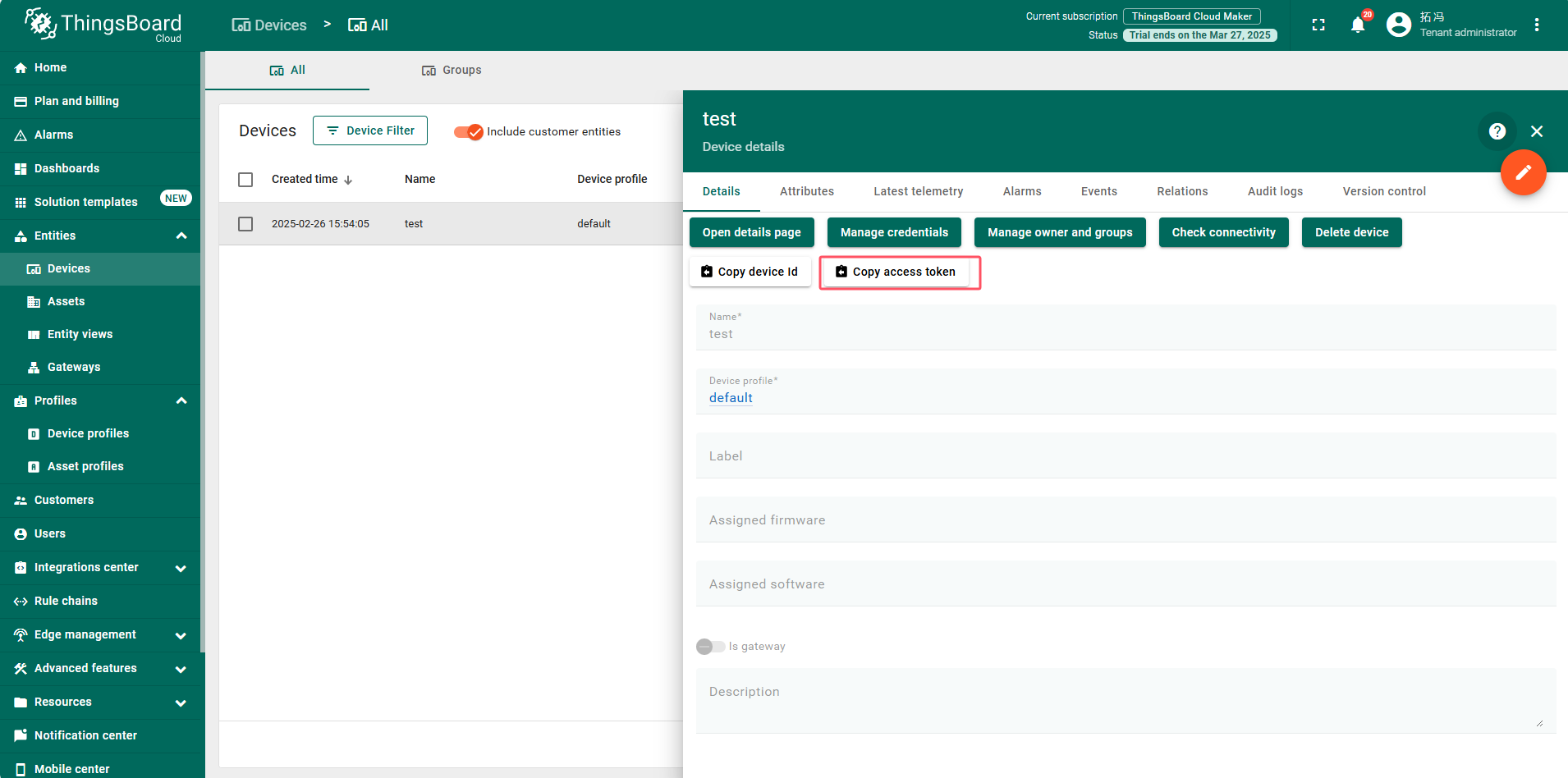1568x778 pixels.
Task: Copy the access token
Action: click(896, 272)
